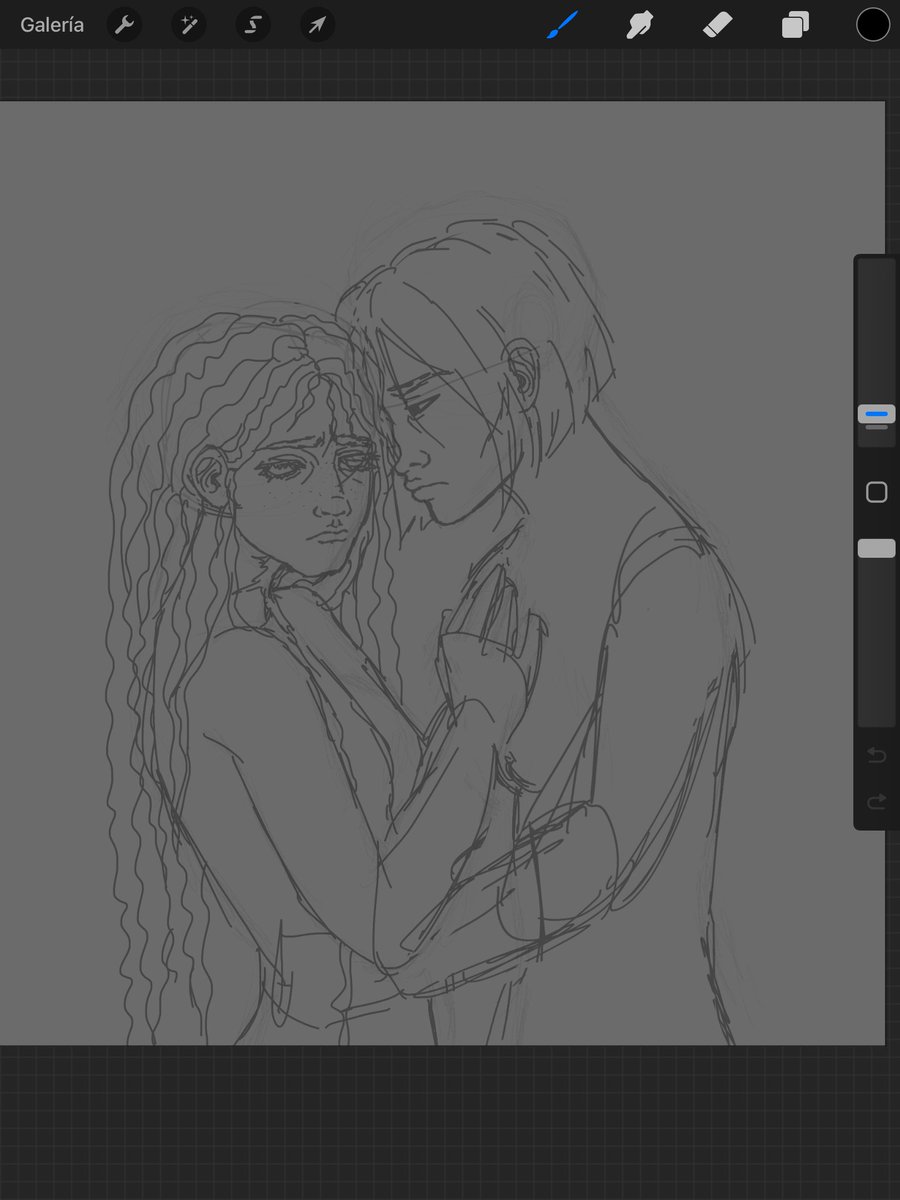Open the Actions wrench menu

click(124, 25)
